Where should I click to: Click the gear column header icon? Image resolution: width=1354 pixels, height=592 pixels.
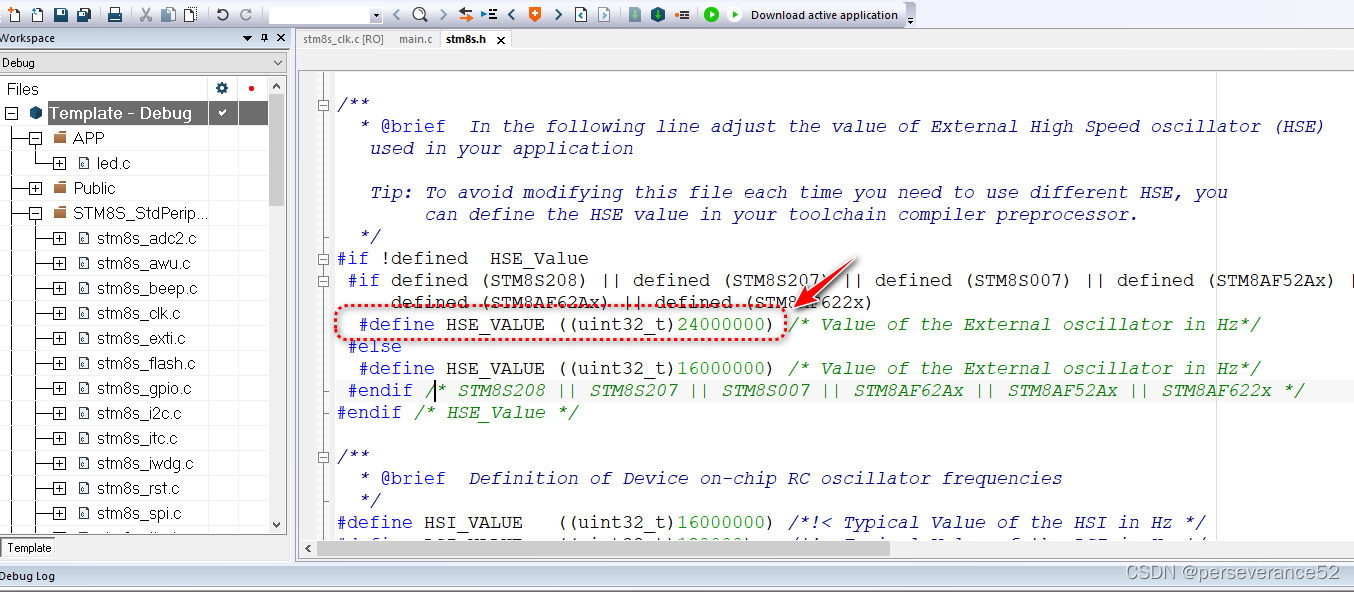pyautogui.click(x=222, y=89)
